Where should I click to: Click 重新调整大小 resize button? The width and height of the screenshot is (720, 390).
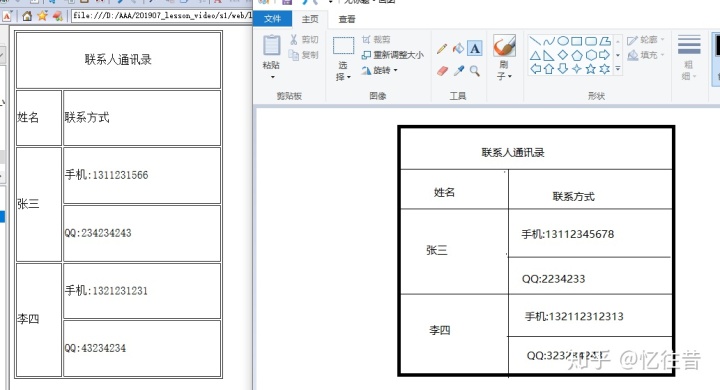click(393, 55)
